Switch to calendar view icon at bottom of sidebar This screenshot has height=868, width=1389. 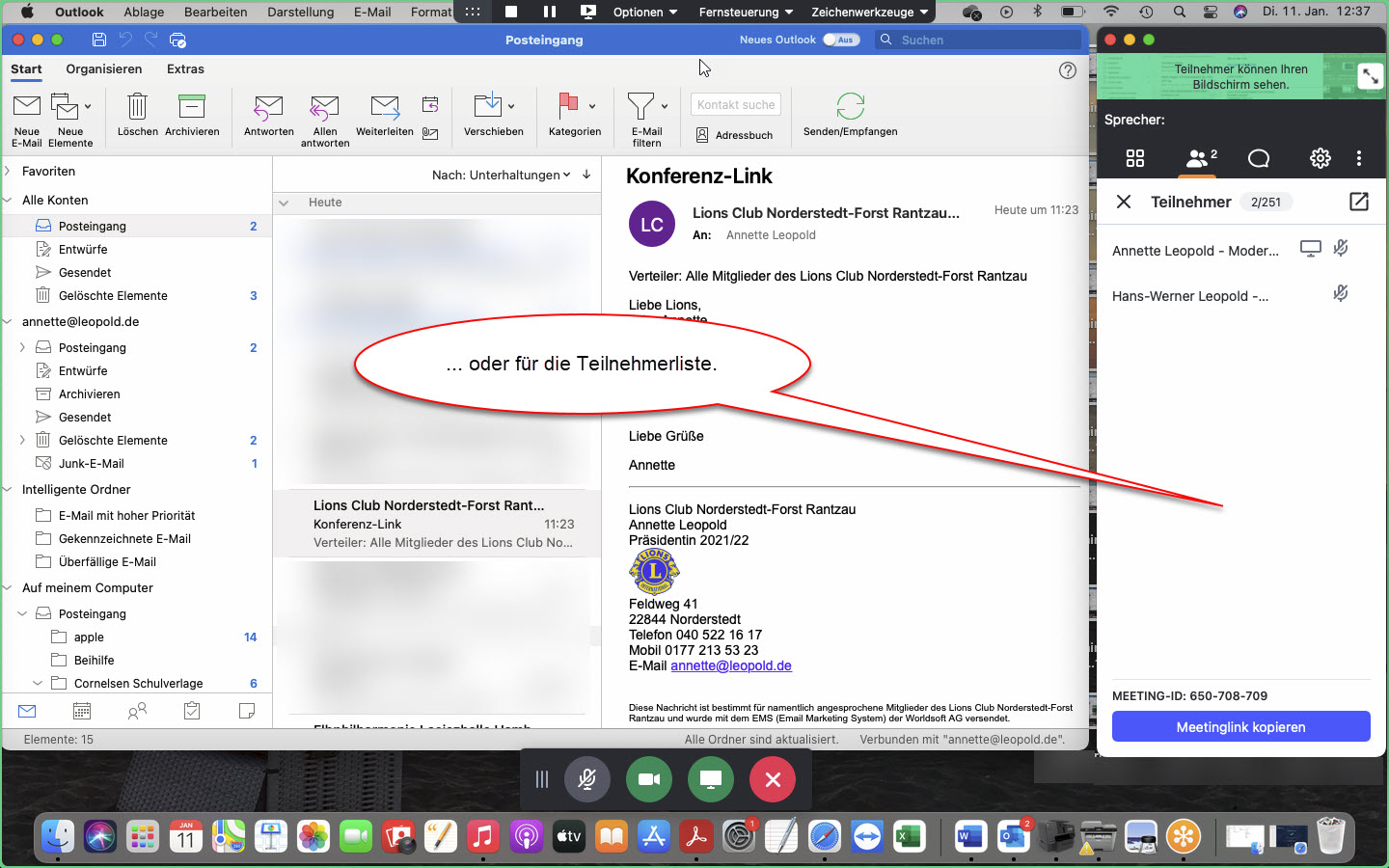click(82, 711)
